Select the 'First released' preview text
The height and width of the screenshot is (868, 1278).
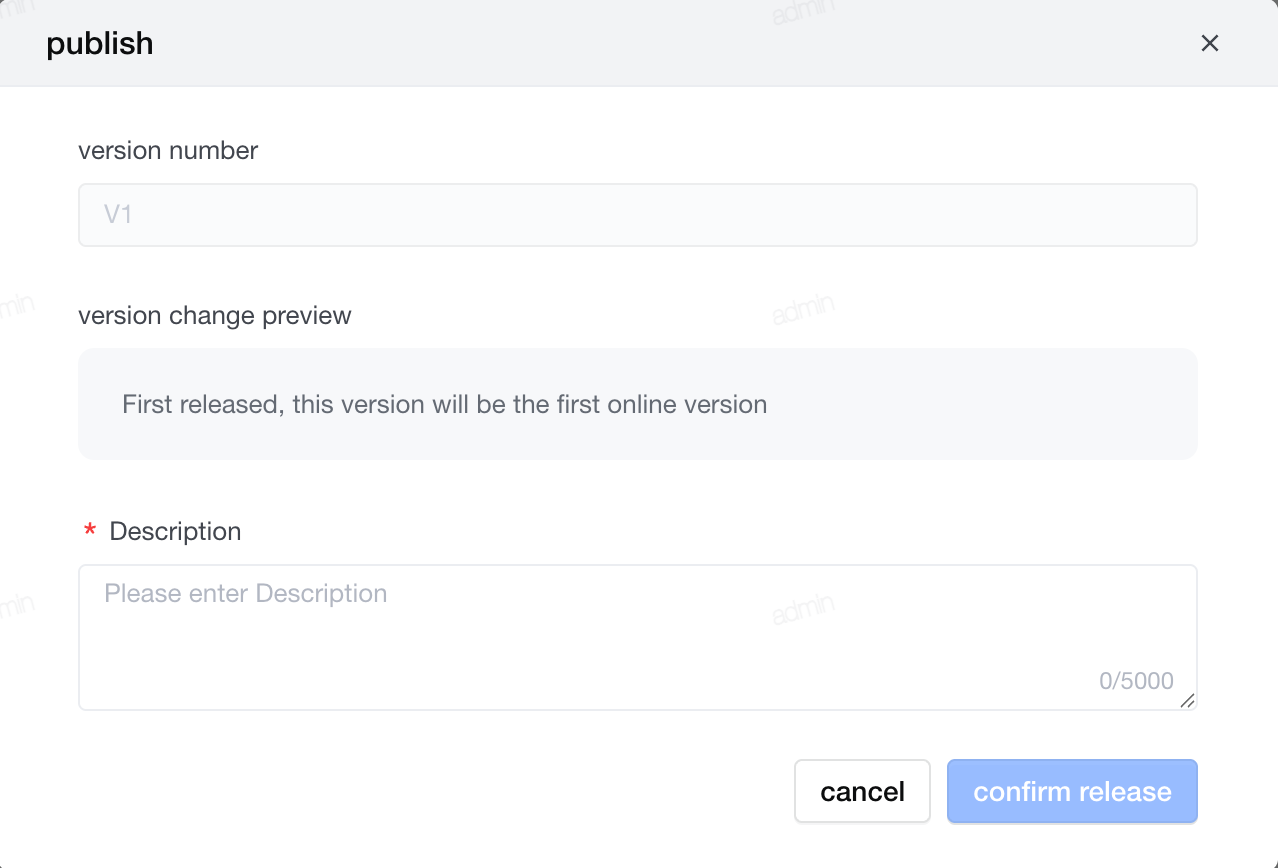click(445, 404)
